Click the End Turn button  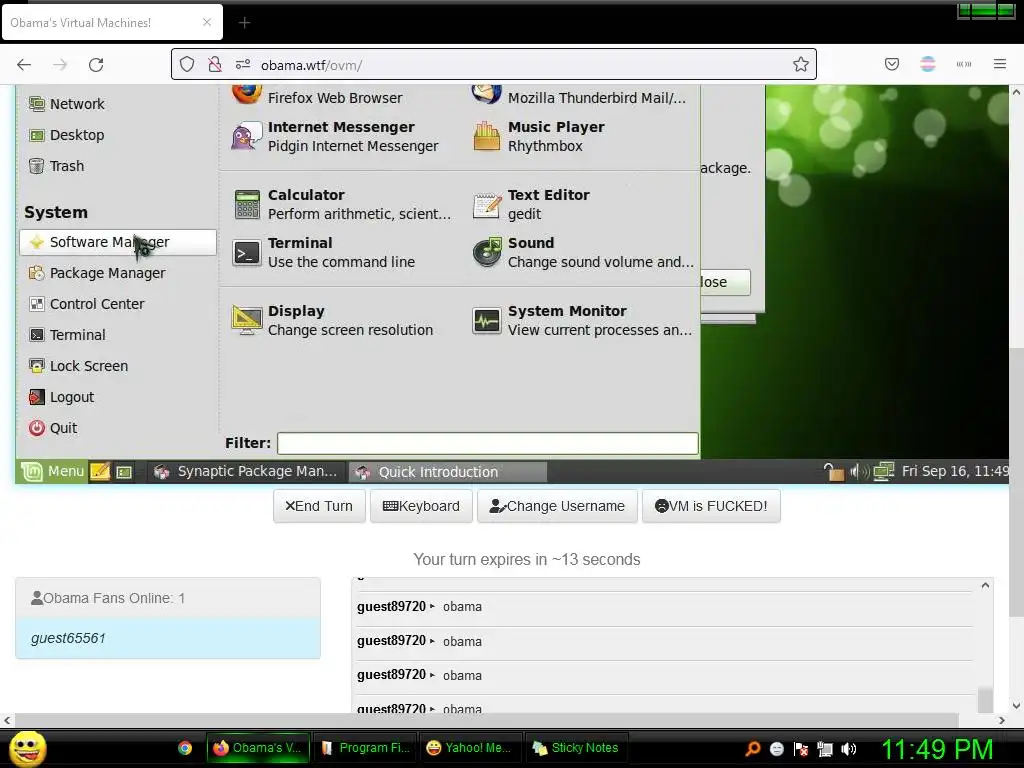tap(319, 506)
